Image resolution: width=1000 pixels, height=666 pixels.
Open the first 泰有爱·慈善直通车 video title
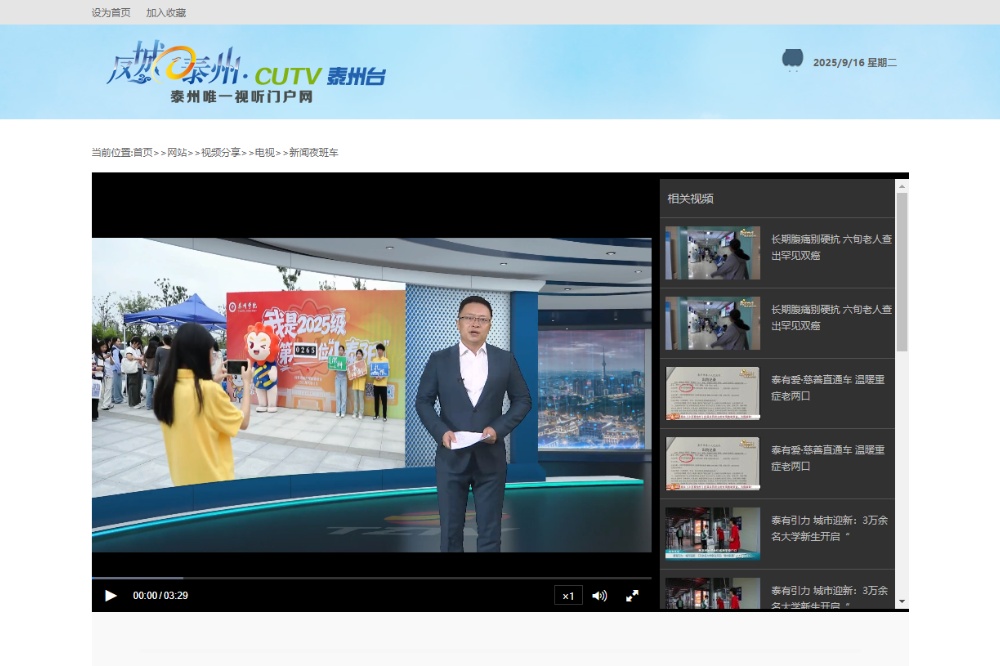click(x=827, y=388)
